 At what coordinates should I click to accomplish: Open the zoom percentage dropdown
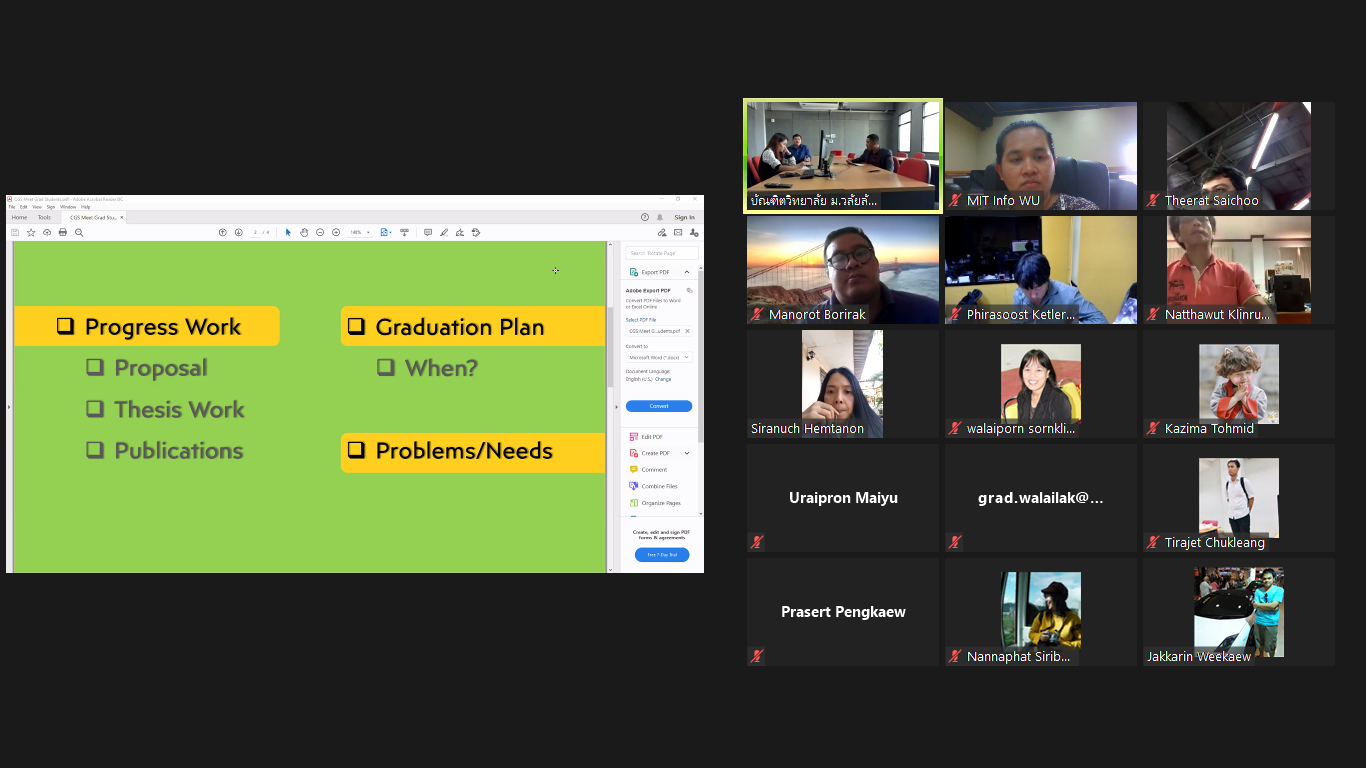click(x=368, y=232)
